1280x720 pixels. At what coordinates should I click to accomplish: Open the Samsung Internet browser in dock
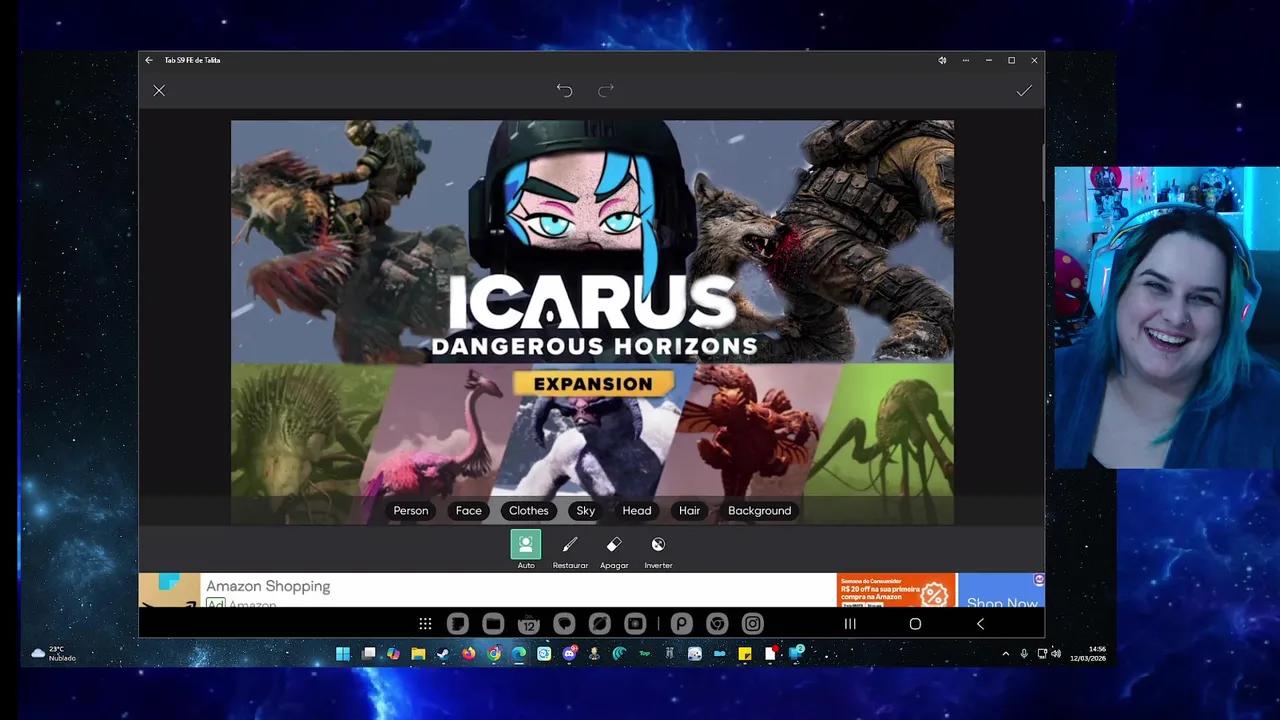pos(600,624)
